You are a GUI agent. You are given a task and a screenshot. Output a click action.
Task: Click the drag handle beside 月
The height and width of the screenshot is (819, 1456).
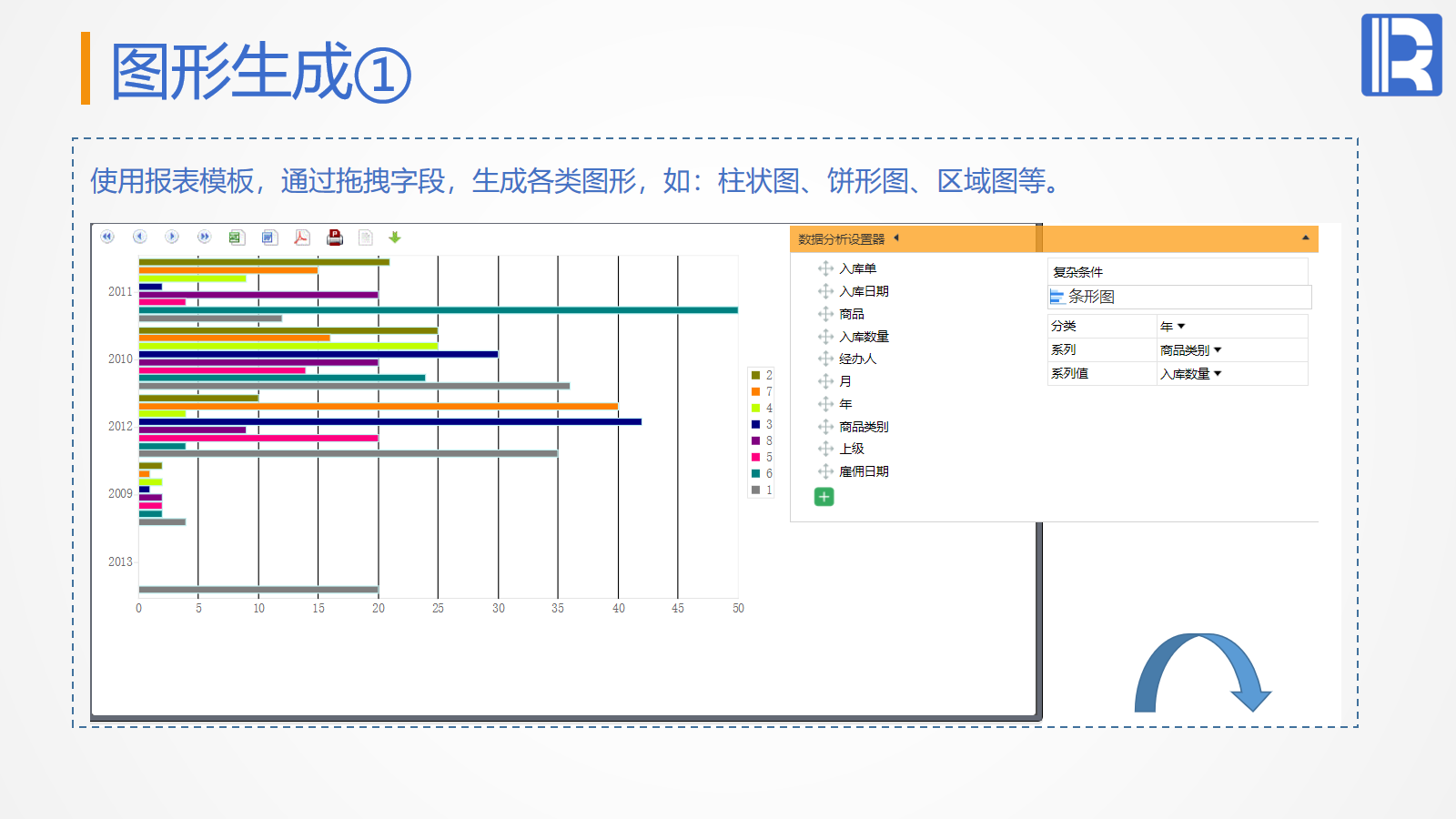click(x=825, y=381)
